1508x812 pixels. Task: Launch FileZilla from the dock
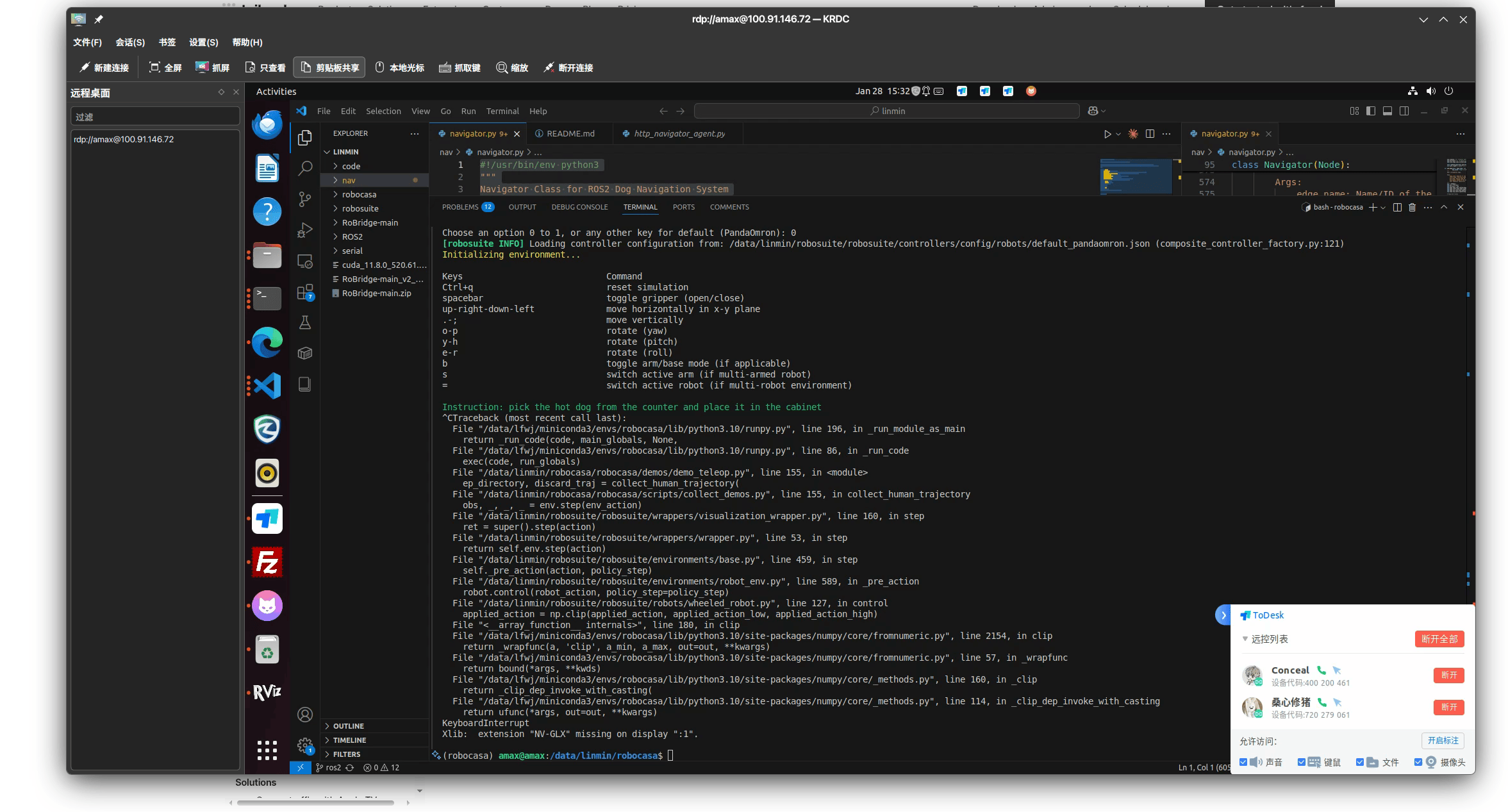coord(267,562)
